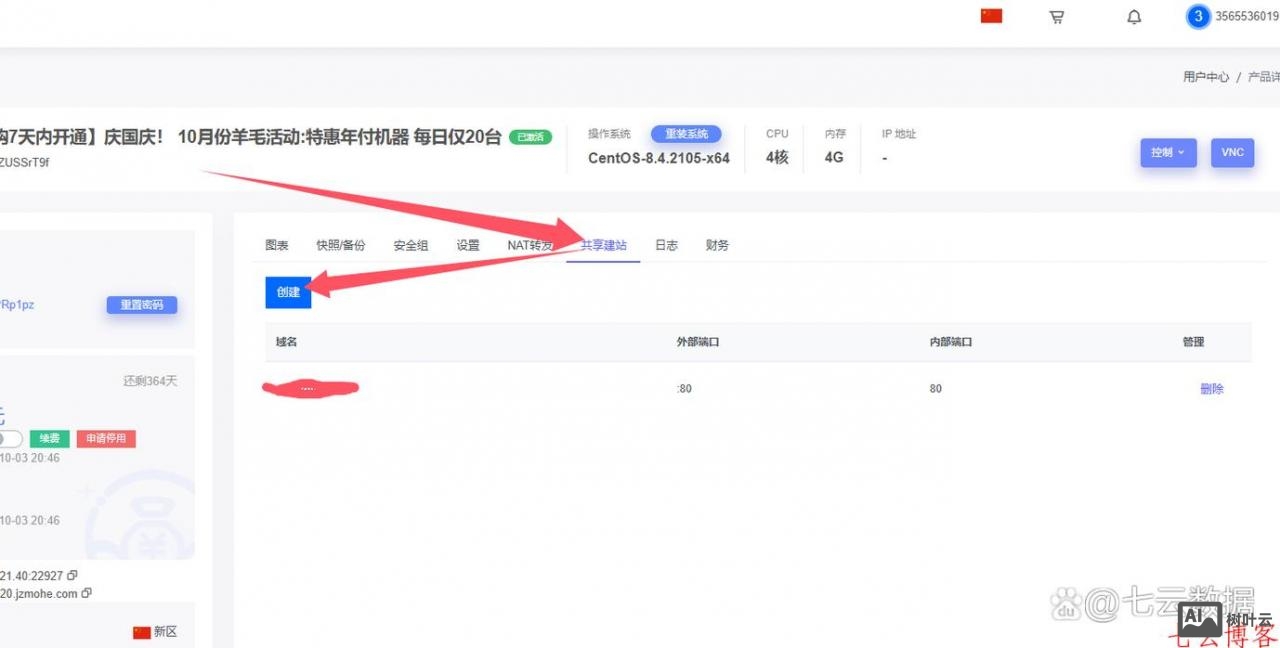This screenshot has height=648, width=1280.
Task: Open the 快照/备份 tab
Action: tap(341, 245)
